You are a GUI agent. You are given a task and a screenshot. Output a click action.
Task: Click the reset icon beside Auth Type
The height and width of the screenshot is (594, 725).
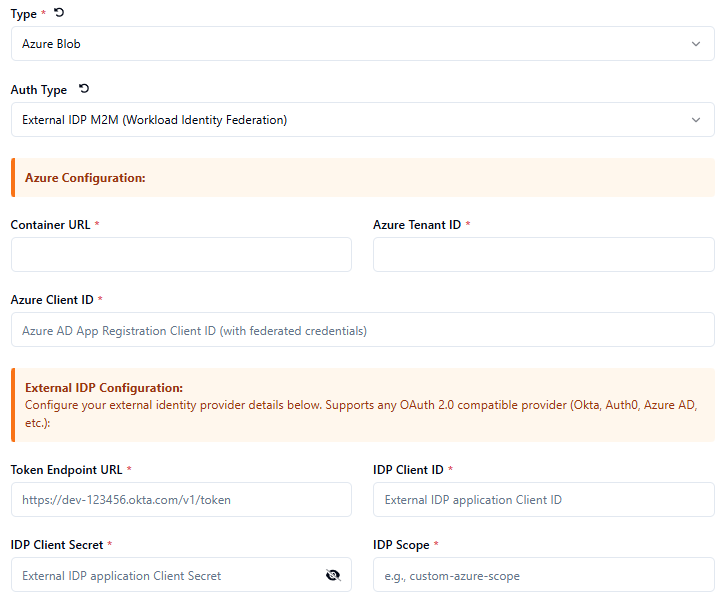(x=84, y=89)
